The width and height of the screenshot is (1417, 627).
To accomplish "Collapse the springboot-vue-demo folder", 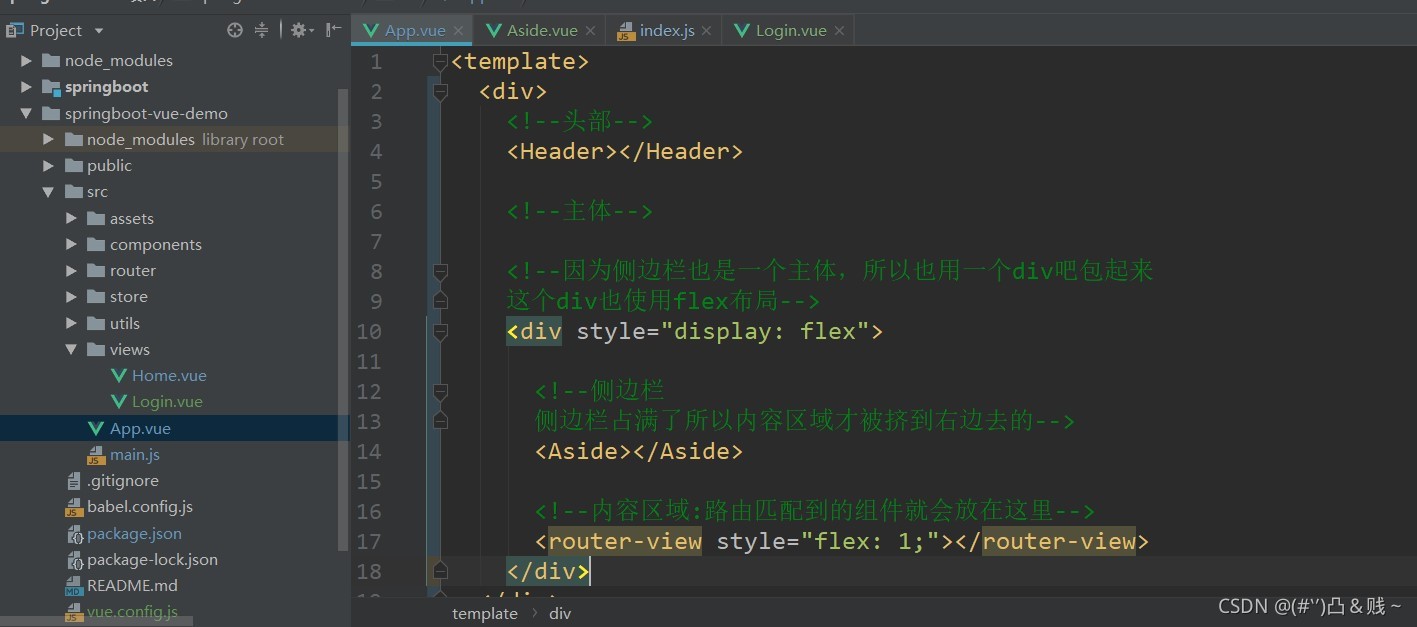I will point(26,114).
